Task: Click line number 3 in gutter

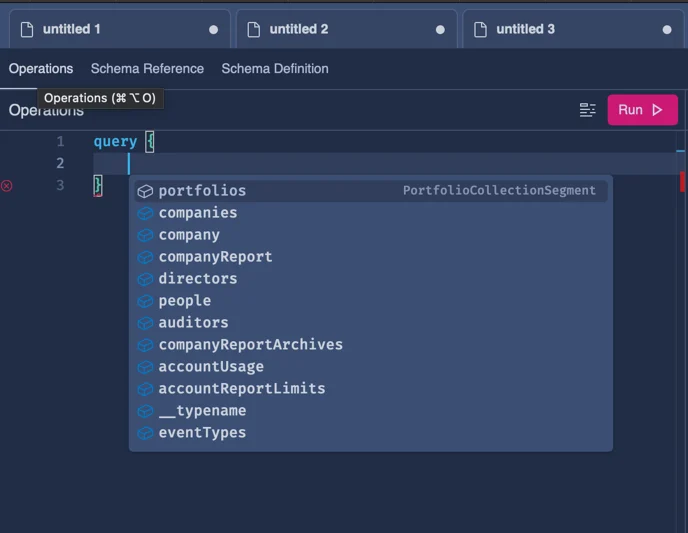Action: (60, 185)
